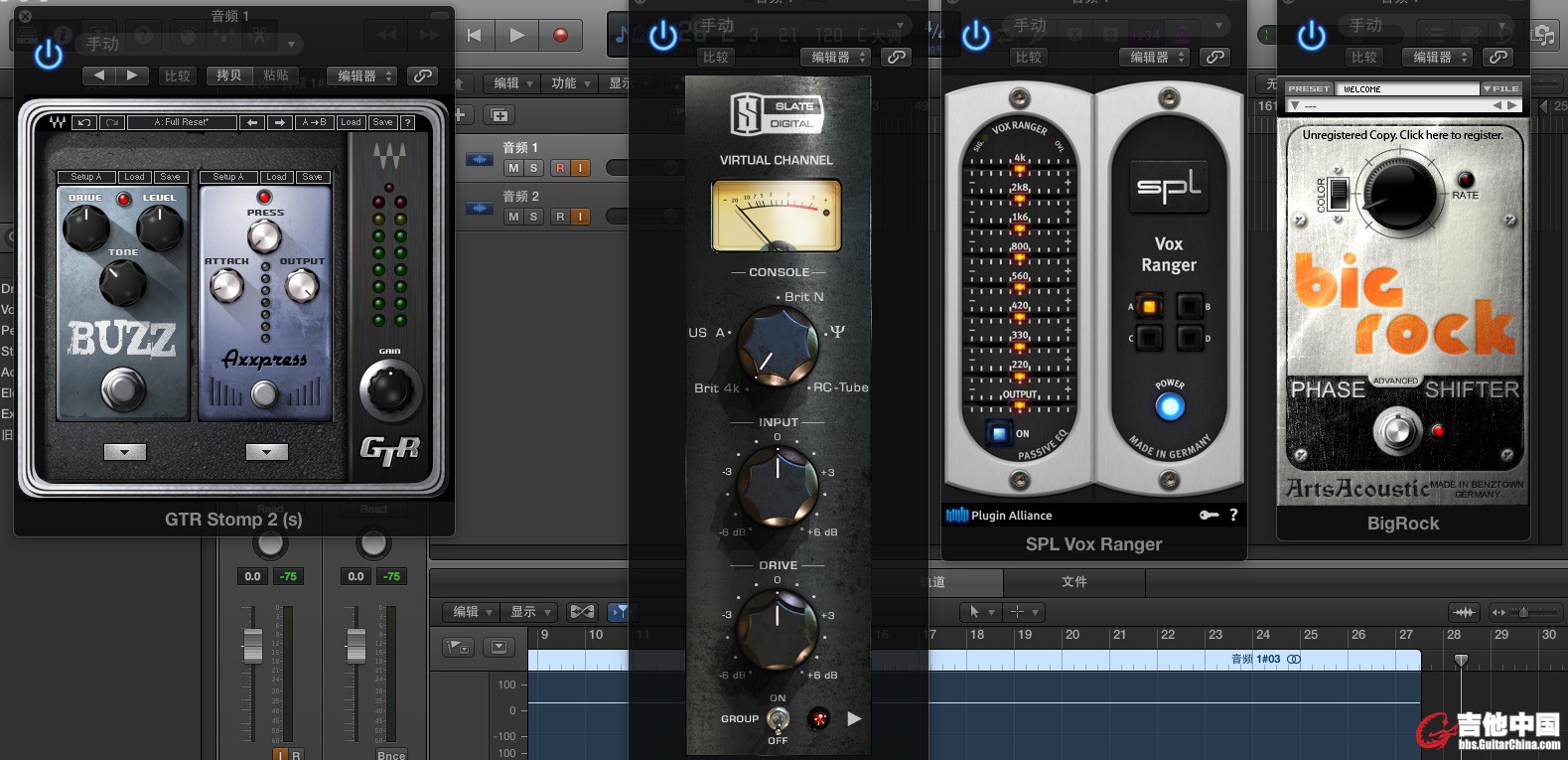The image size is (1568, 760).
Task: Toggle the SPL Vox Ranger bypass power icon
Action: [x=976, y=36]
